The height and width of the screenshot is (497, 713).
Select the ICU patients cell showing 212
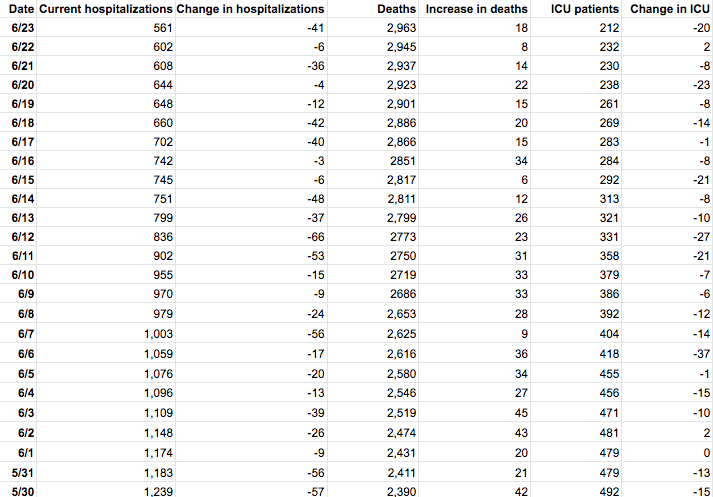(606, 28)
